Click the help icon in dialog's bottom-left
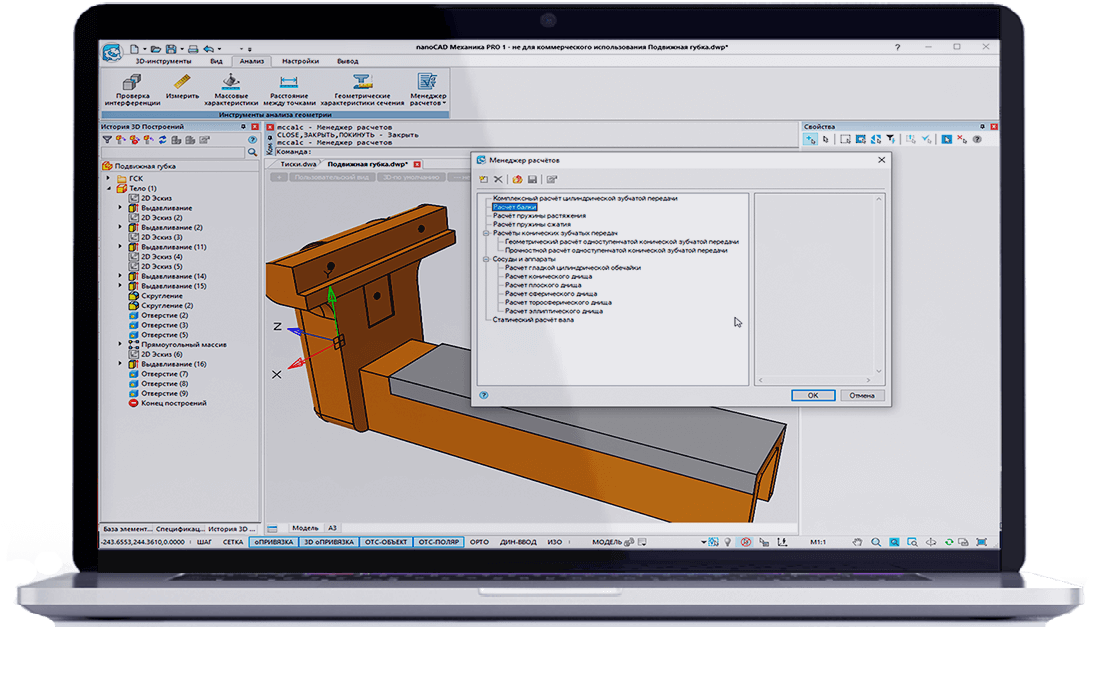Viewport: 1100px width, 680px height. [483, 395]
